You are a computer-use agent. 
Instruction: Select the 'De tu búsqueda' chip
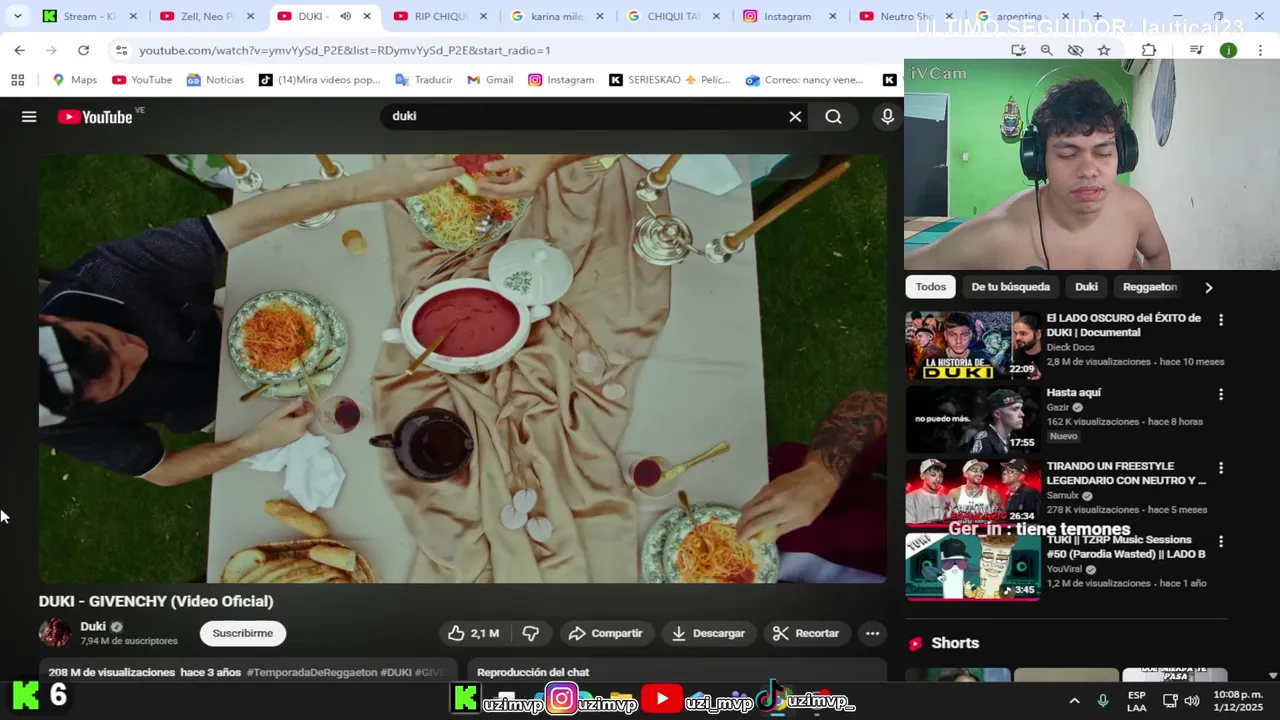coord(1010,287)
